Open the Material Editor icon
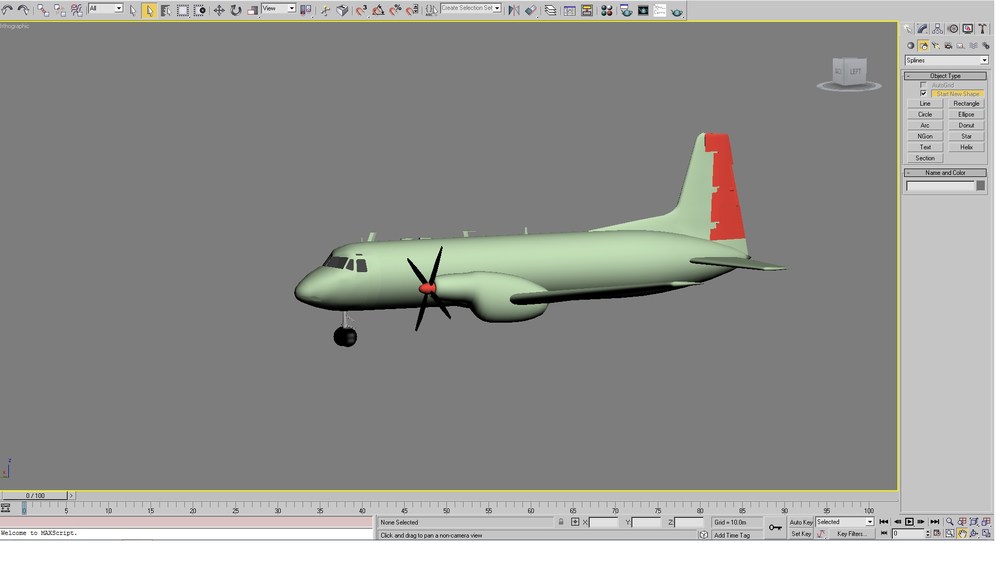The height and width of the screenshot is (562, 1000). 607,10
